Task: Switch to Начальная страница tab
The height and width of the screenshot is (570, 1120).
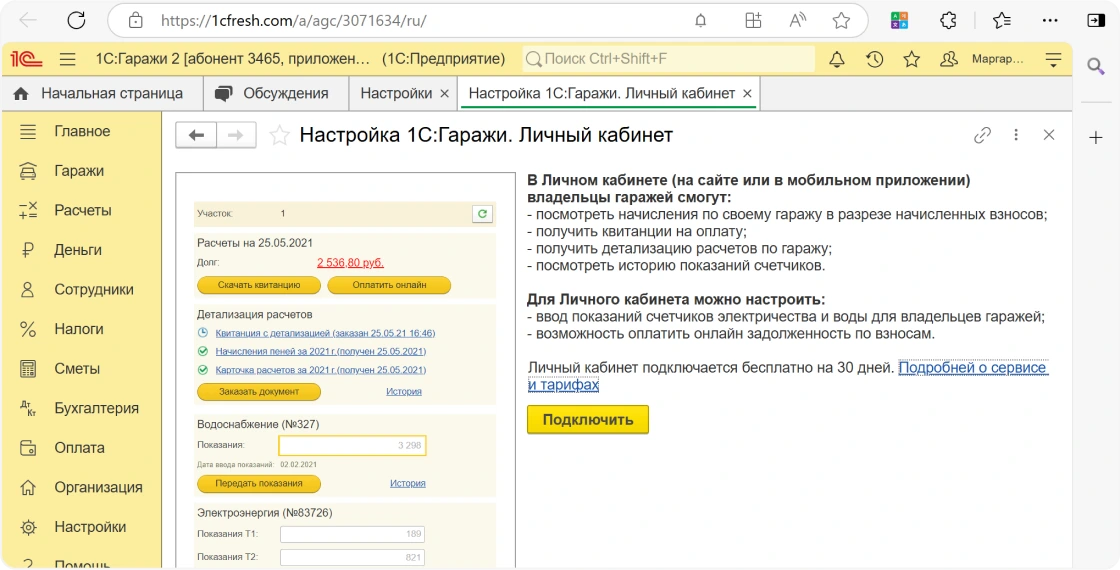Action: click(x=102, y=94)
